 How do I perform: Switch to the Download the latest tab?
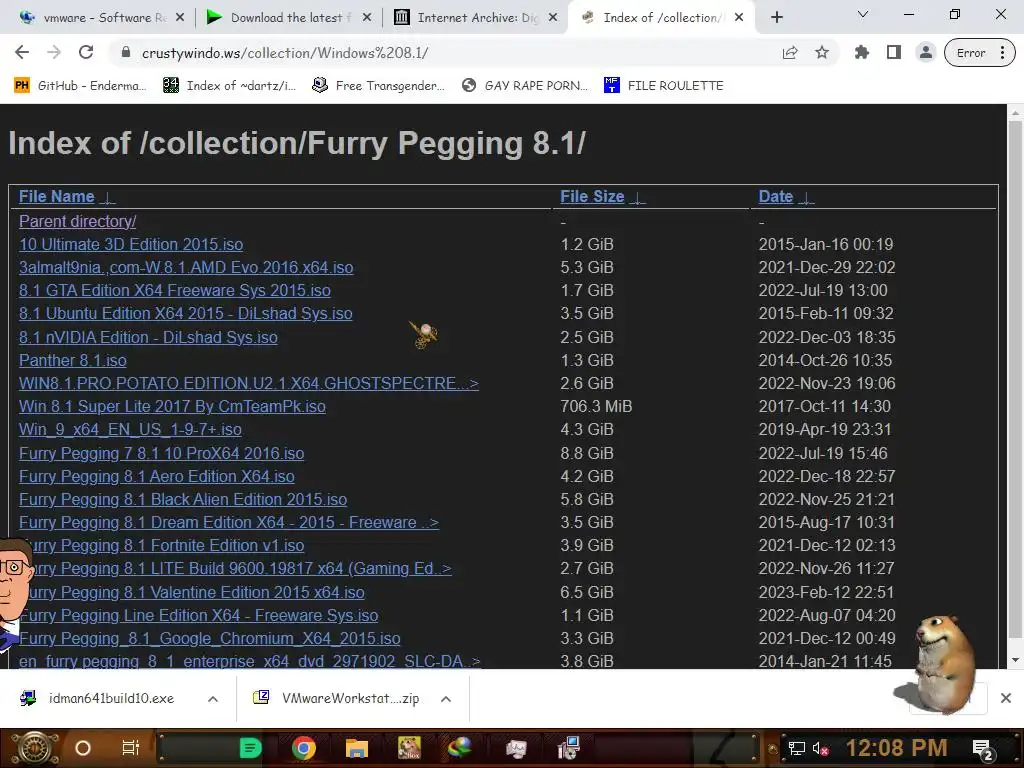(x=287, y=18)
